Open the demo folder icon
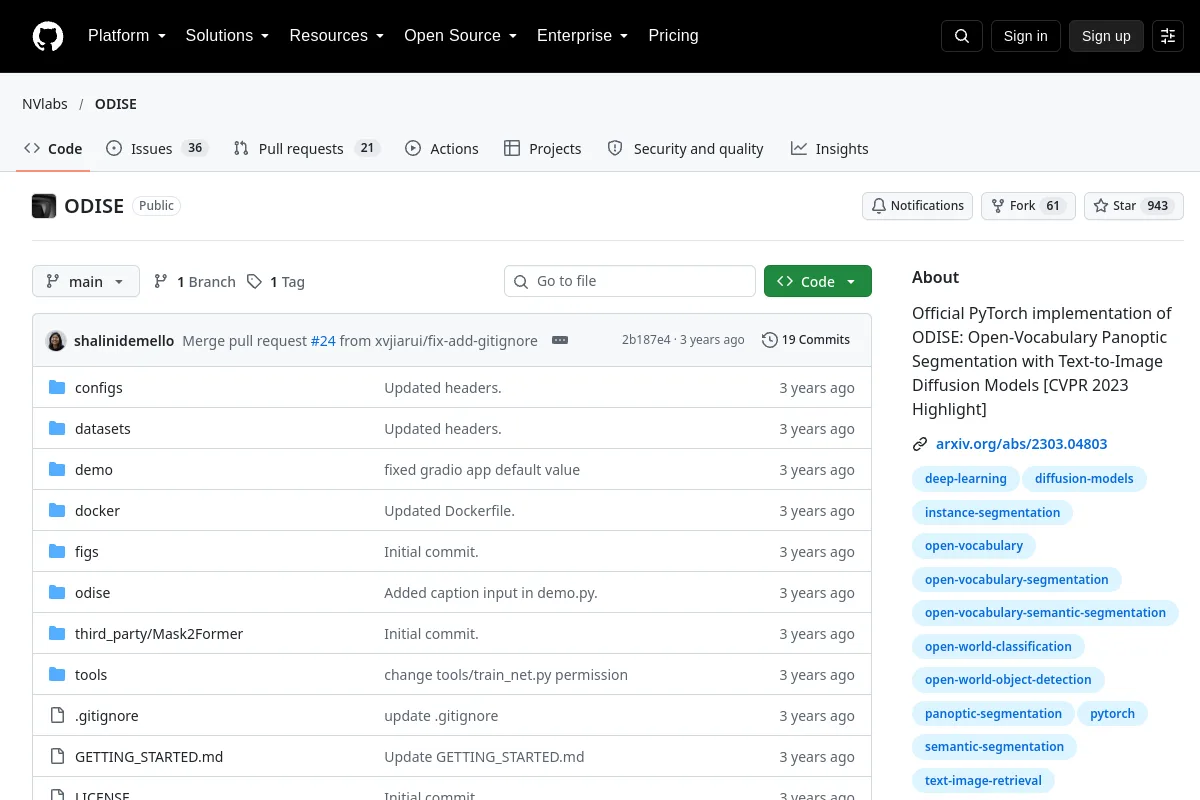 [x=57, y=470]
